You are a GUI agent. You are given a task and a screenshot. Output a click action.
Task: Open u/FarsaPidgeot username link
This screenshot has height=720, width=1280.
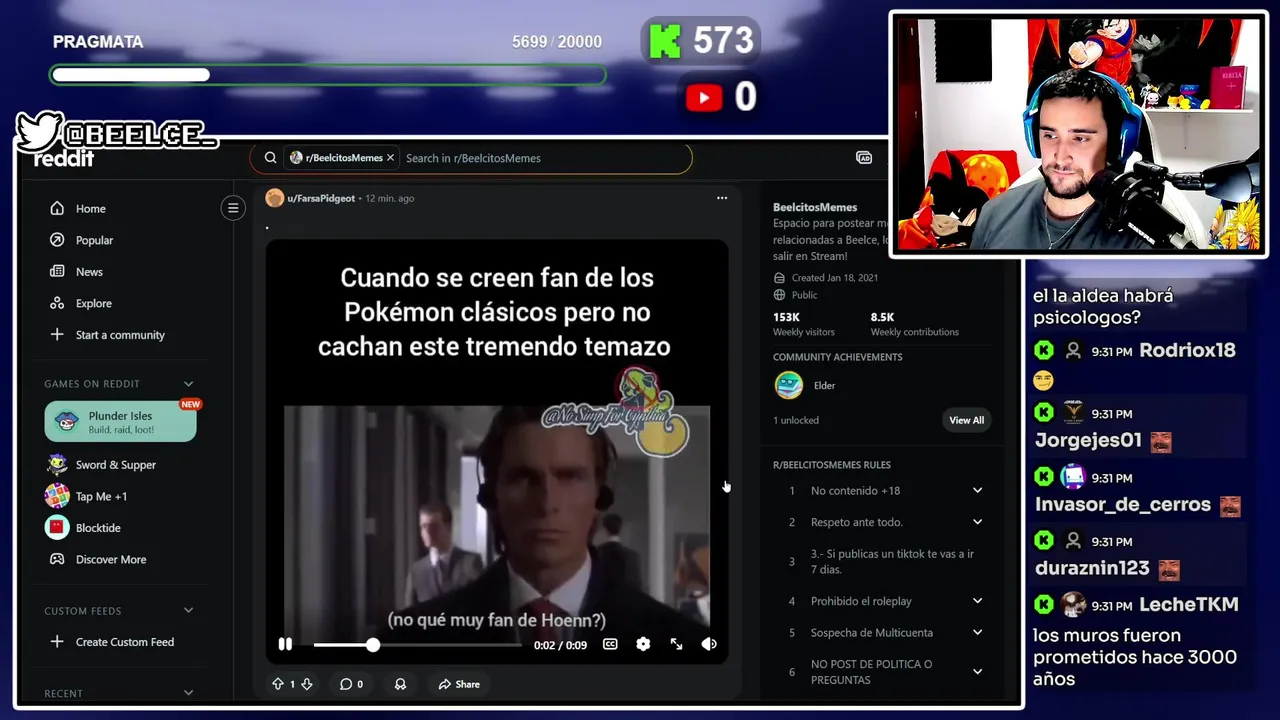coord(321,198)
